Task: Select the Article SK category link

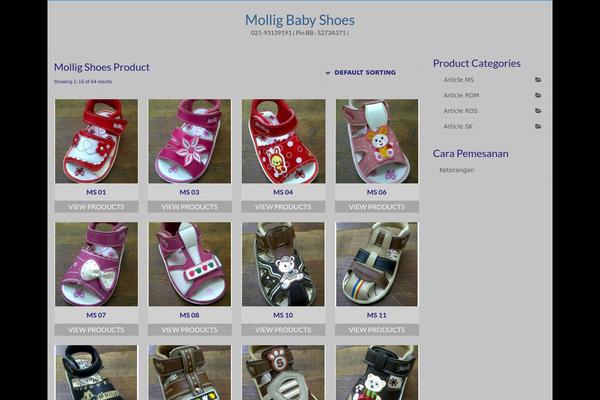Action: pyautogui.click(x=458, y=126)
